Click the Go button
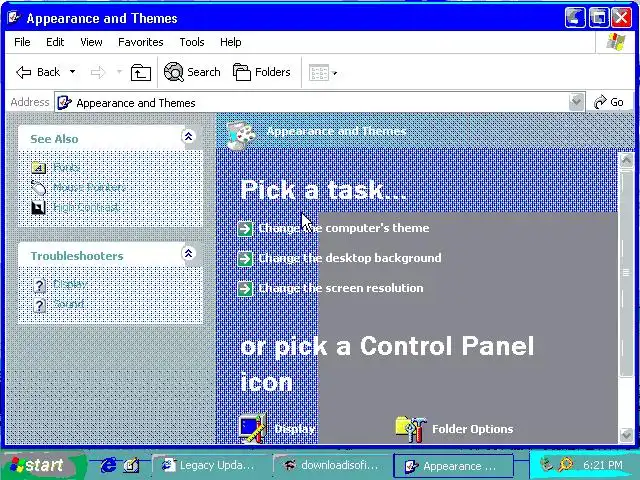This screenshot has width=640, height=480. (608, 102)
